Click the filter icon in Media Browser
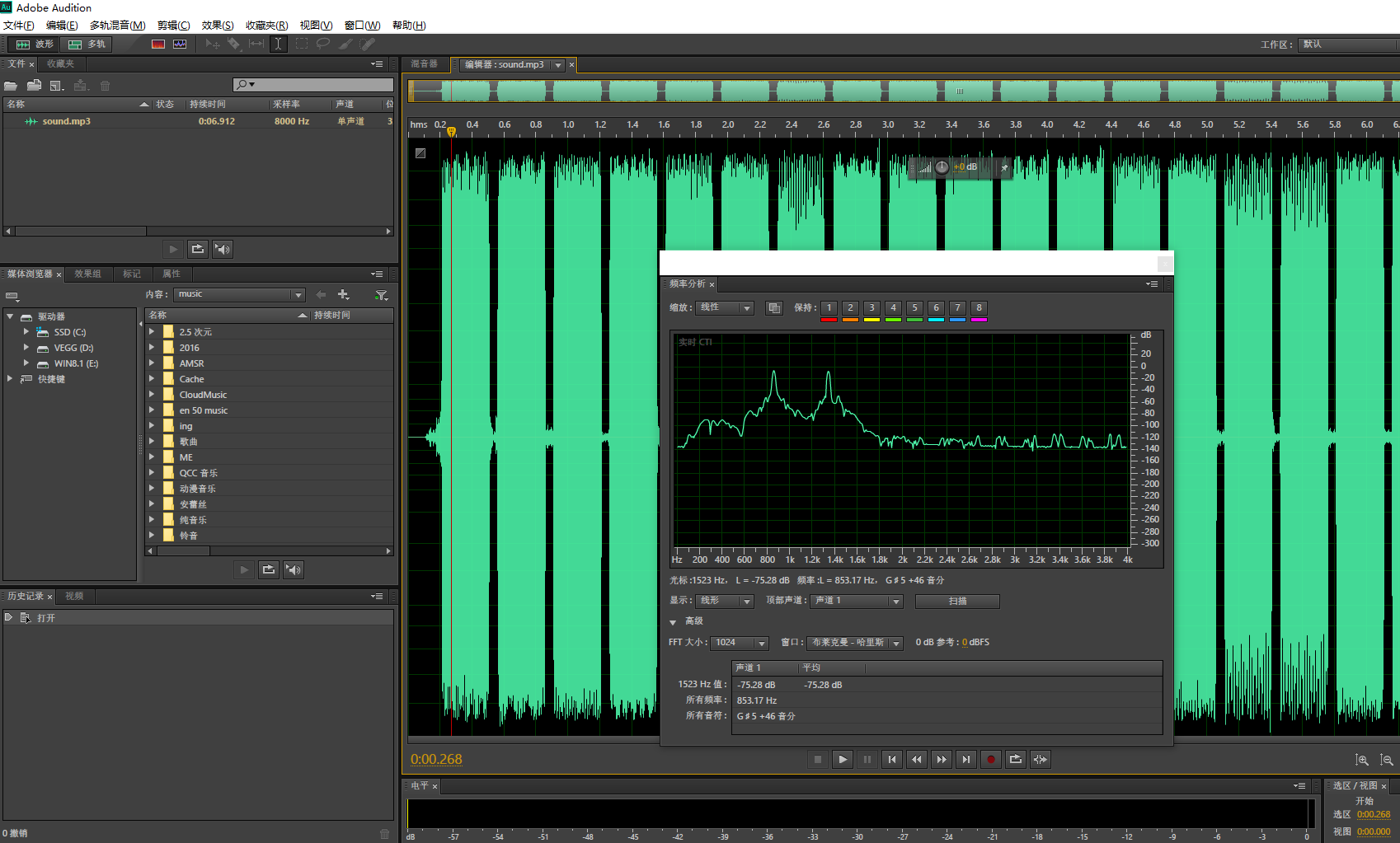1400x843 pixels. (x=381, y=295)
